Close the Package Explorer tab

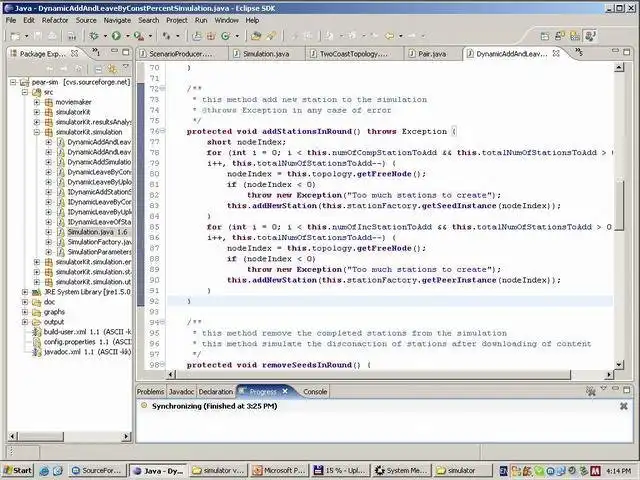tap(74, 53)
